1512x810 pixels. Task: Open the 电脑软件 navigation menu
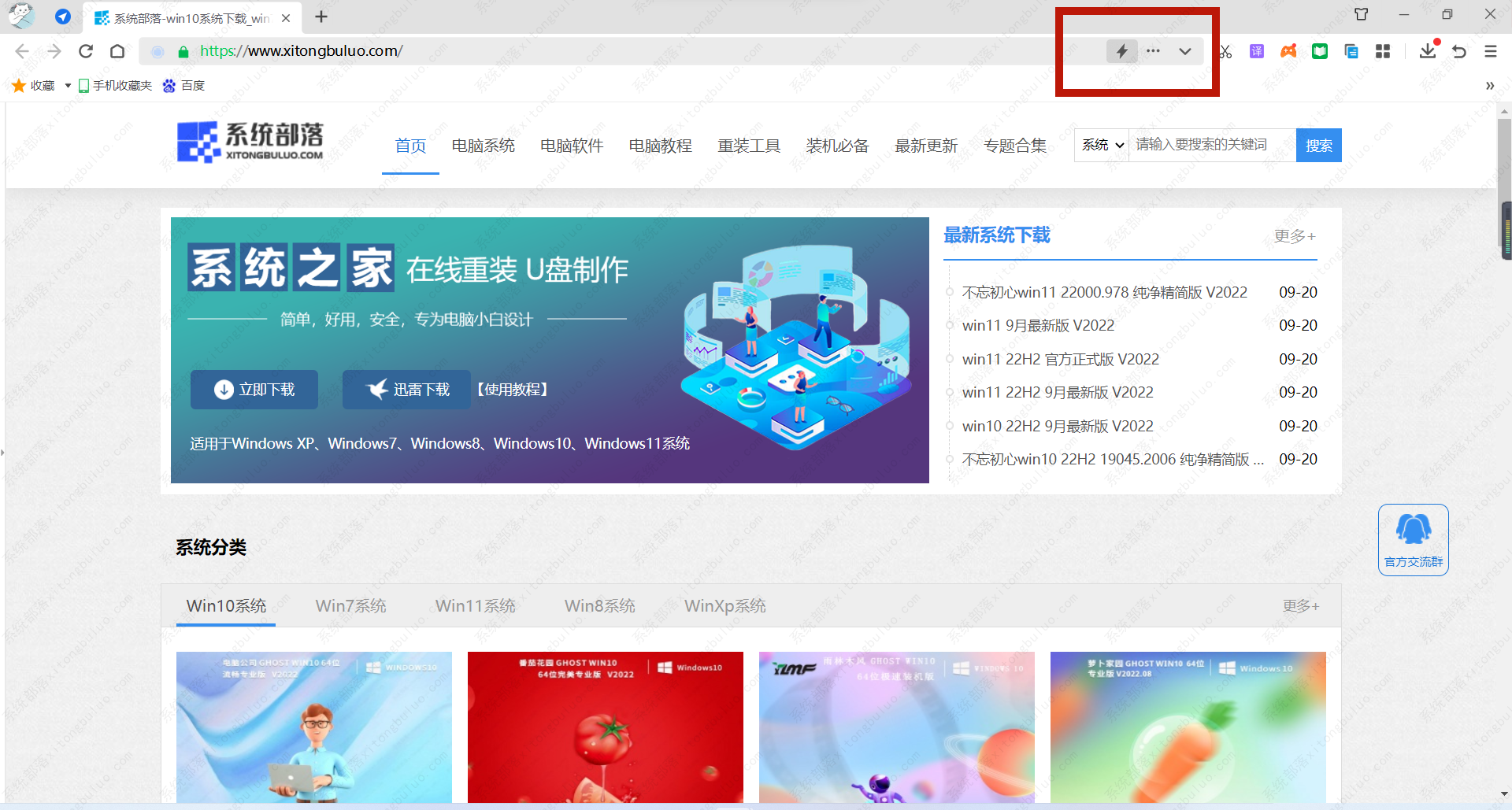[x=572, y=146]
